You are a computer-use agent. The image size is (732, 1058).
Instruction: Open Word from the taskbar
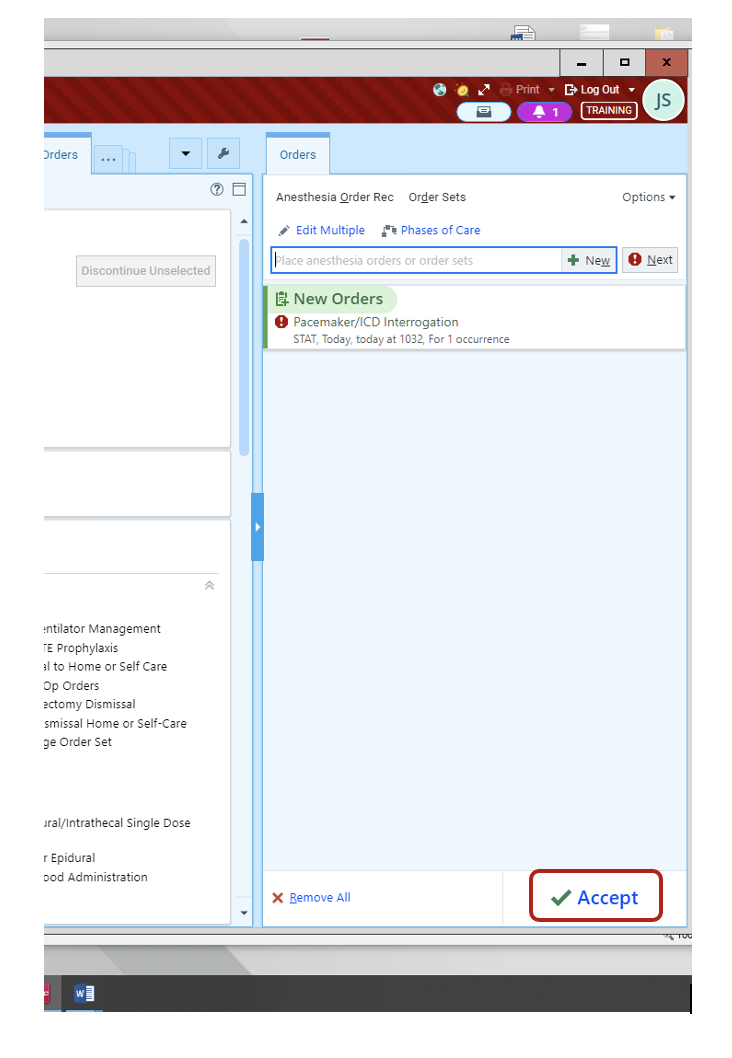[84, 993]
